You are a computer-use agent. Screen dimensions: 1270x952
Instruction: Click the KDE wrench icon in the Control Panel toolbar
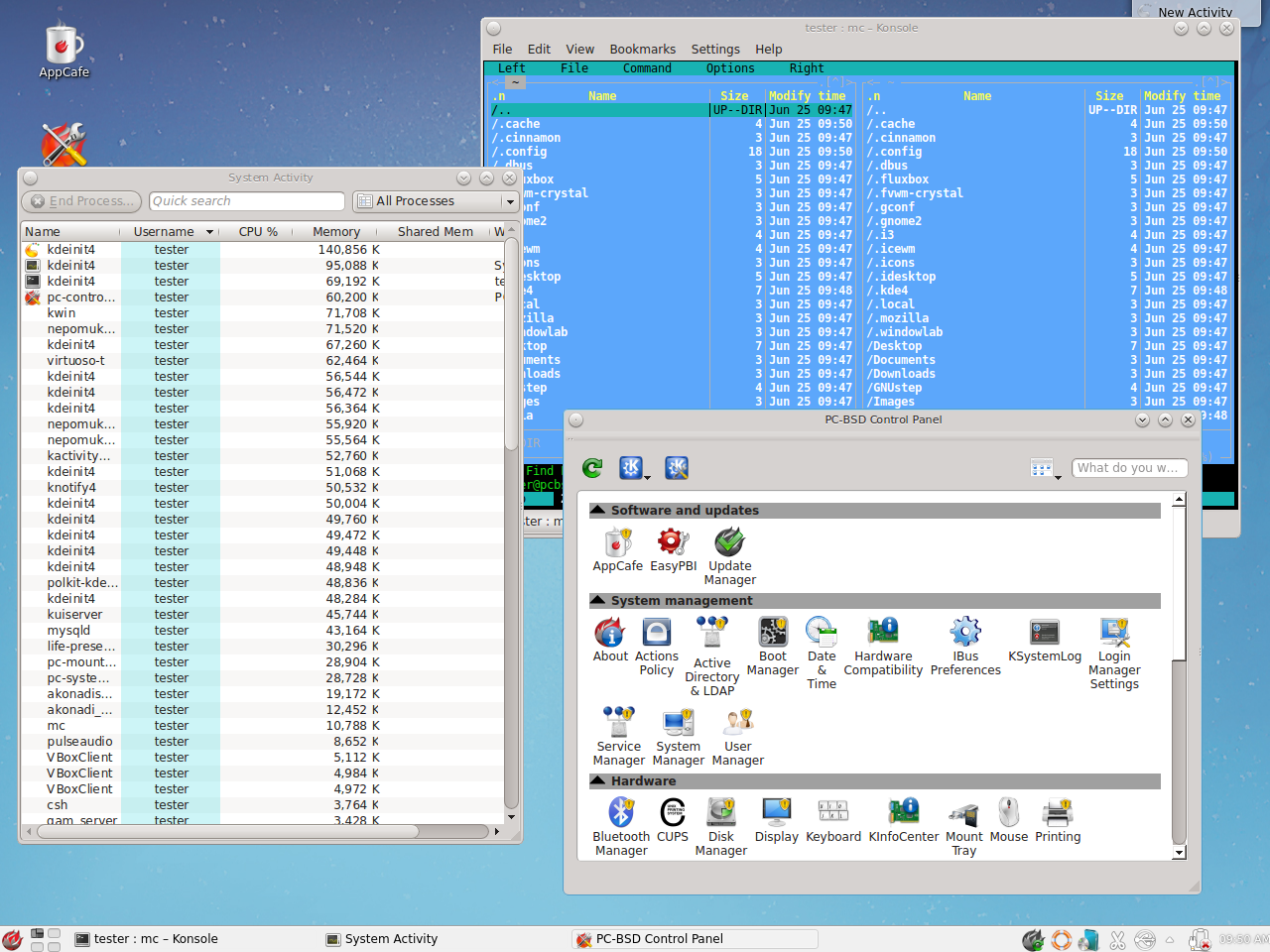point(677,468)
